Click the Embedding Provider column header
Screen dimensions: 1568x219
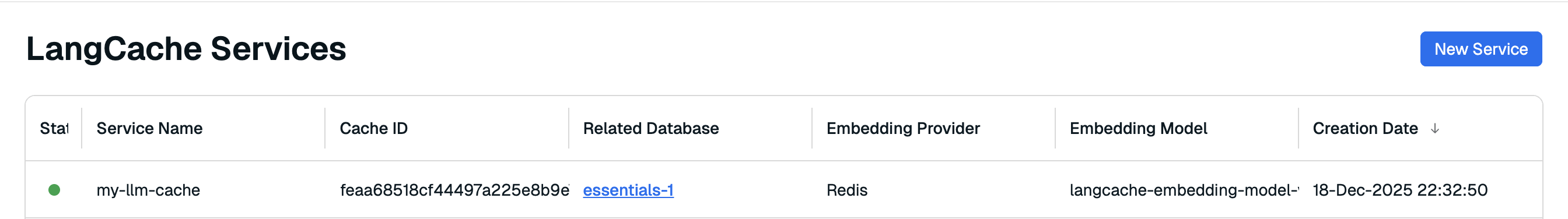click(902, 128)
